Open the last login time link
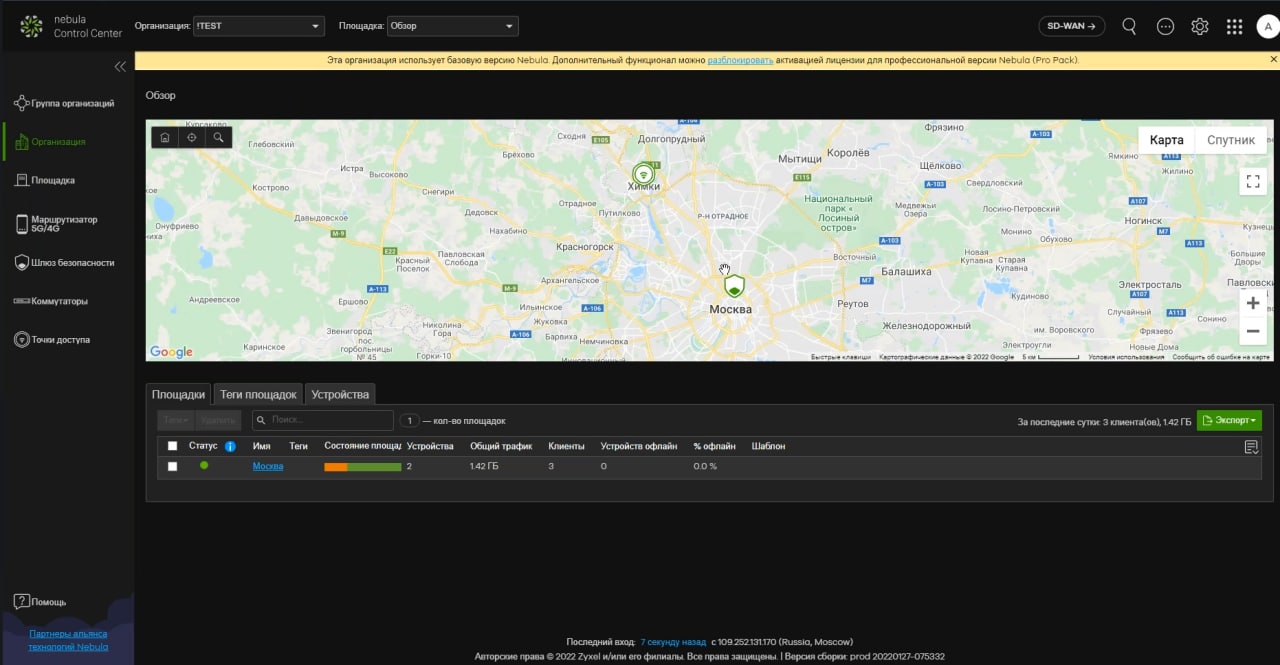The height and width of the screenshot is (665, 1280). pos(673,642)
